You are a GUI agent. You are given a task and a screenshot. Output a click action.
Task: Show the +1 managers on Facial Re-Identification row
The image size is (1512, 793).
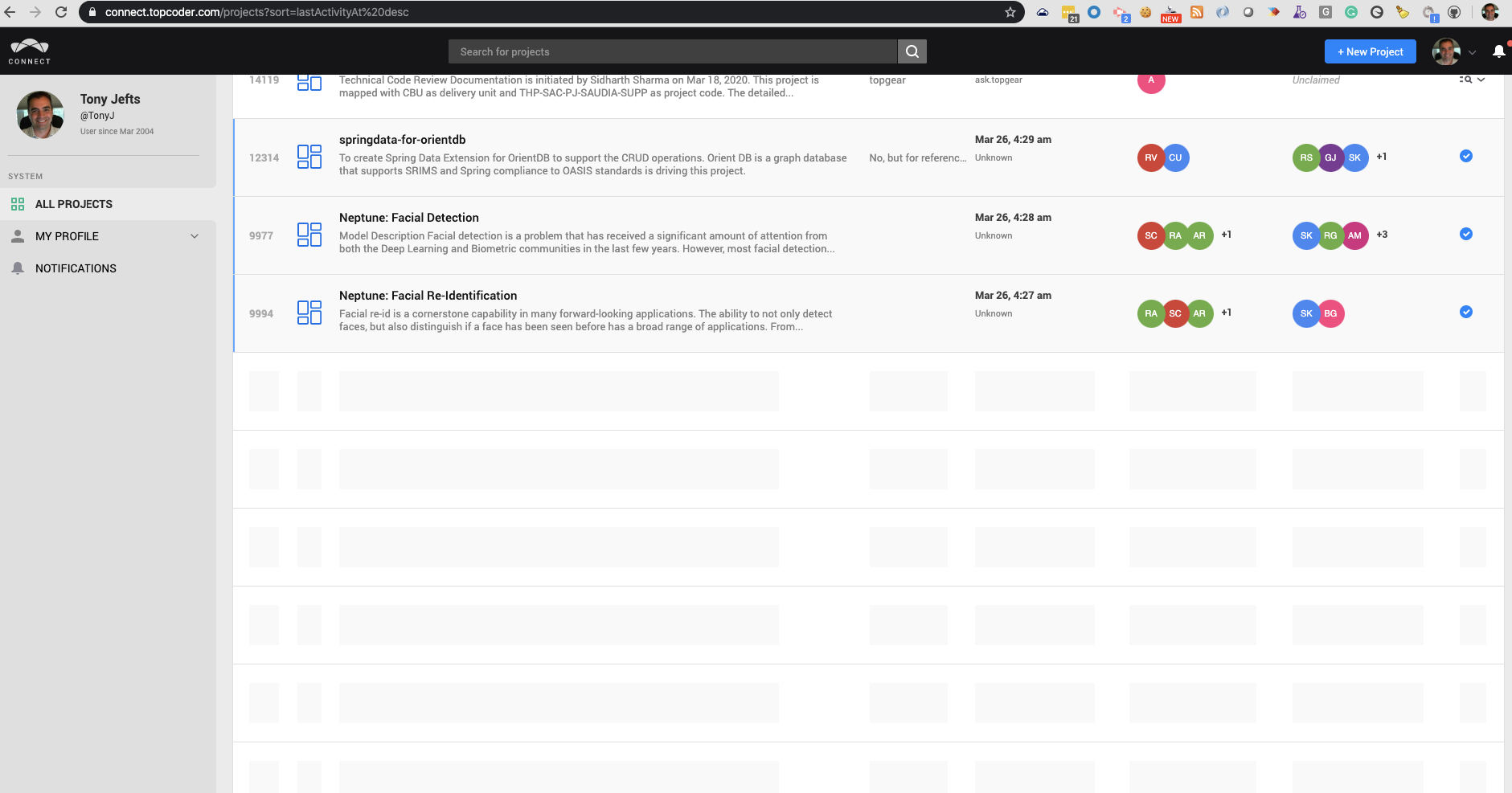pos(1227,313)
